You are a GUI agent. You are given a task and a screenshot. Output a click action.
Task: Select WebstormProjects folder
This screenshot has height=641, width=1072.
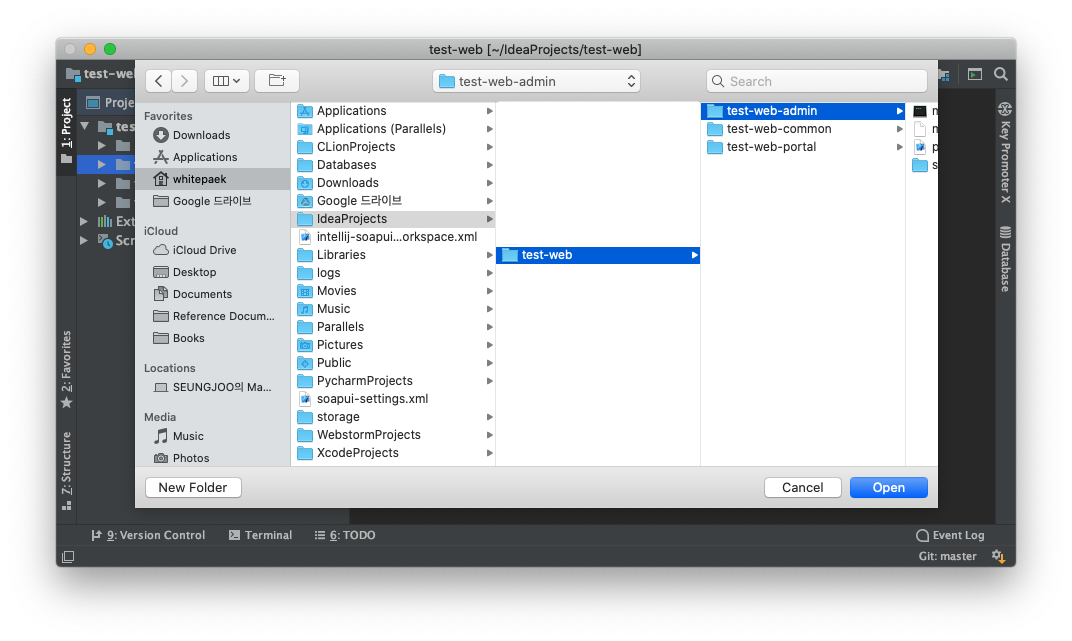pyautogui.click(x=394, y=435)
